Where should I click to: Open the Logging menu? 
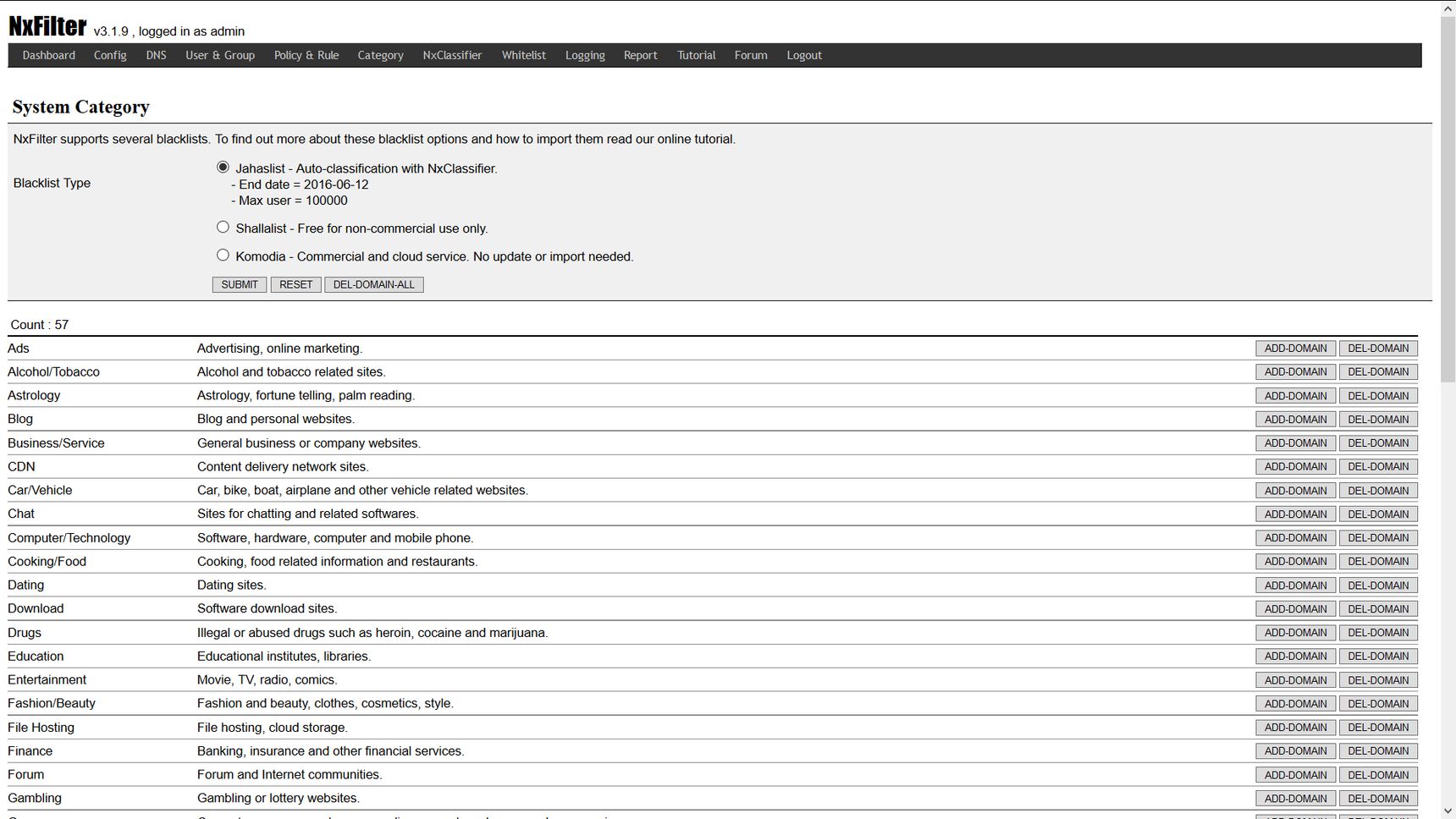[x=585, y=55]
